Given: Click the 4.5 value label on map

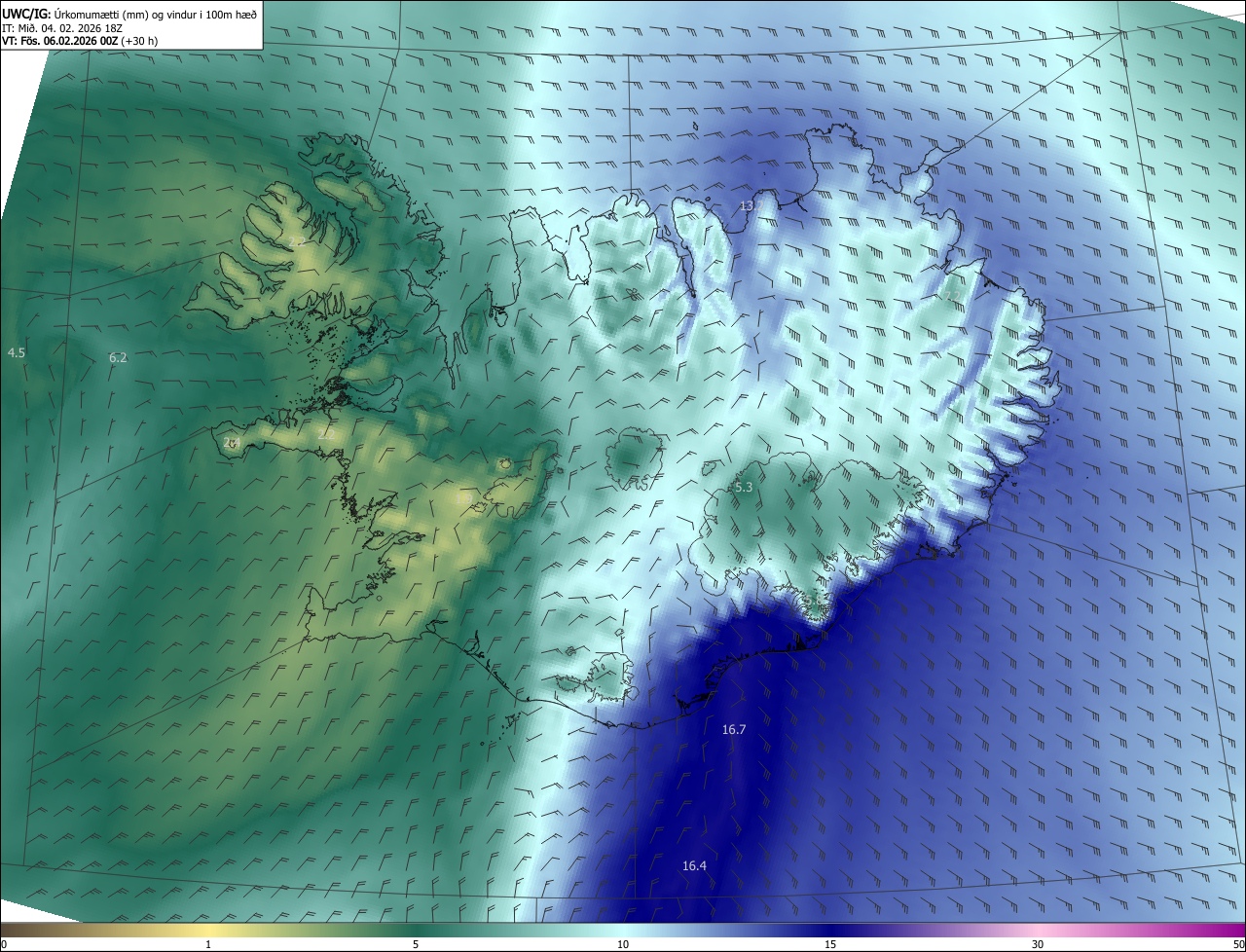Looking at the screenshot, I should [17, 353].
